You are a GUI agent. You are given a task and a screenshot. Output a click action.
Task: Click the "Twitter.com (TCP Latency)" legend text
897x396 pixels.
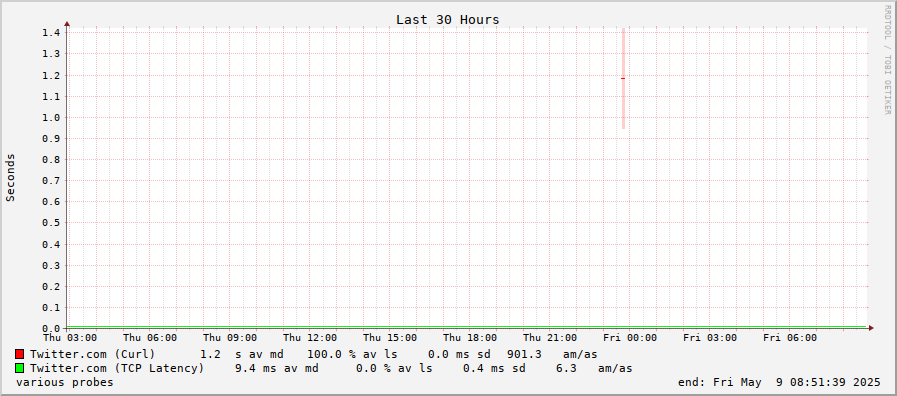click(x=117, y=368)
